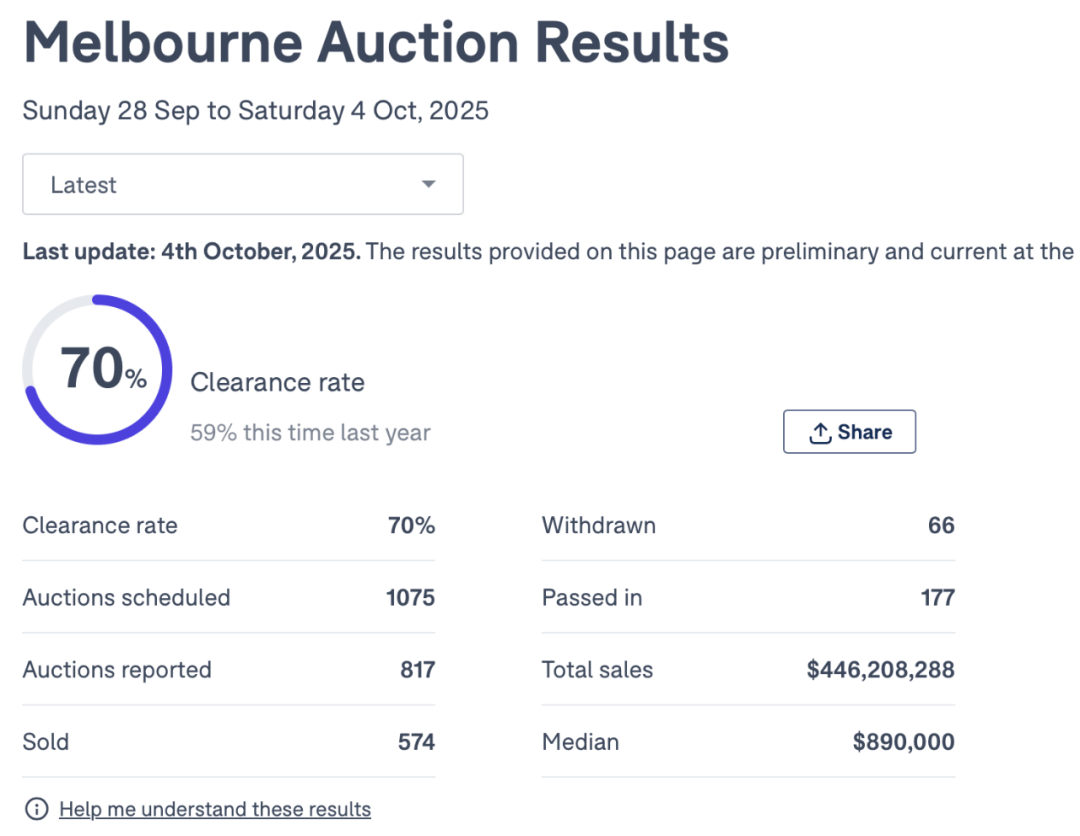Click the Passed in value 177
1080x836 pixels.
pos(937,597)
